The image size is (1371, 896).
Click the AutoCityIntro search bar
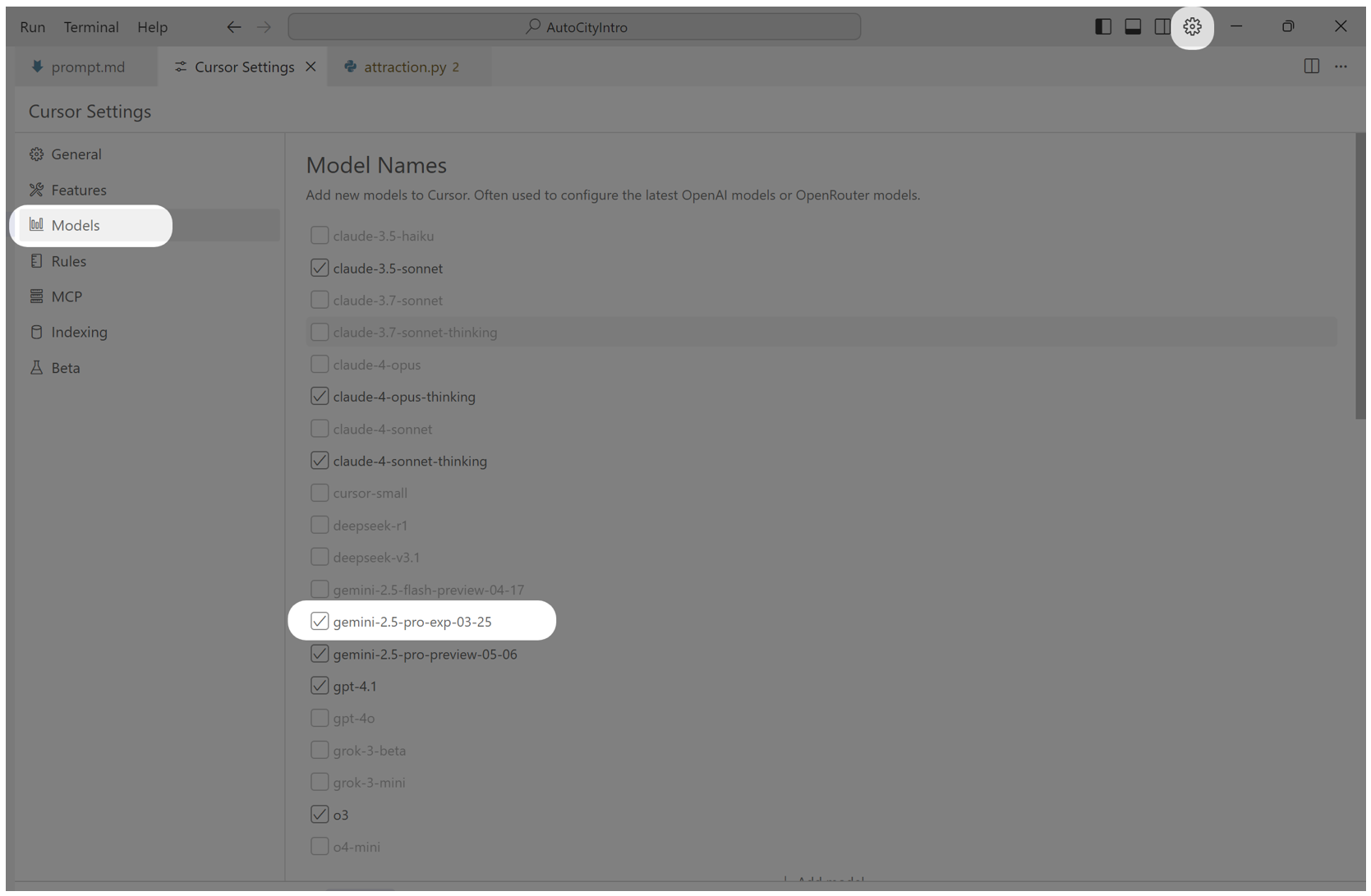tap(574, 27)
